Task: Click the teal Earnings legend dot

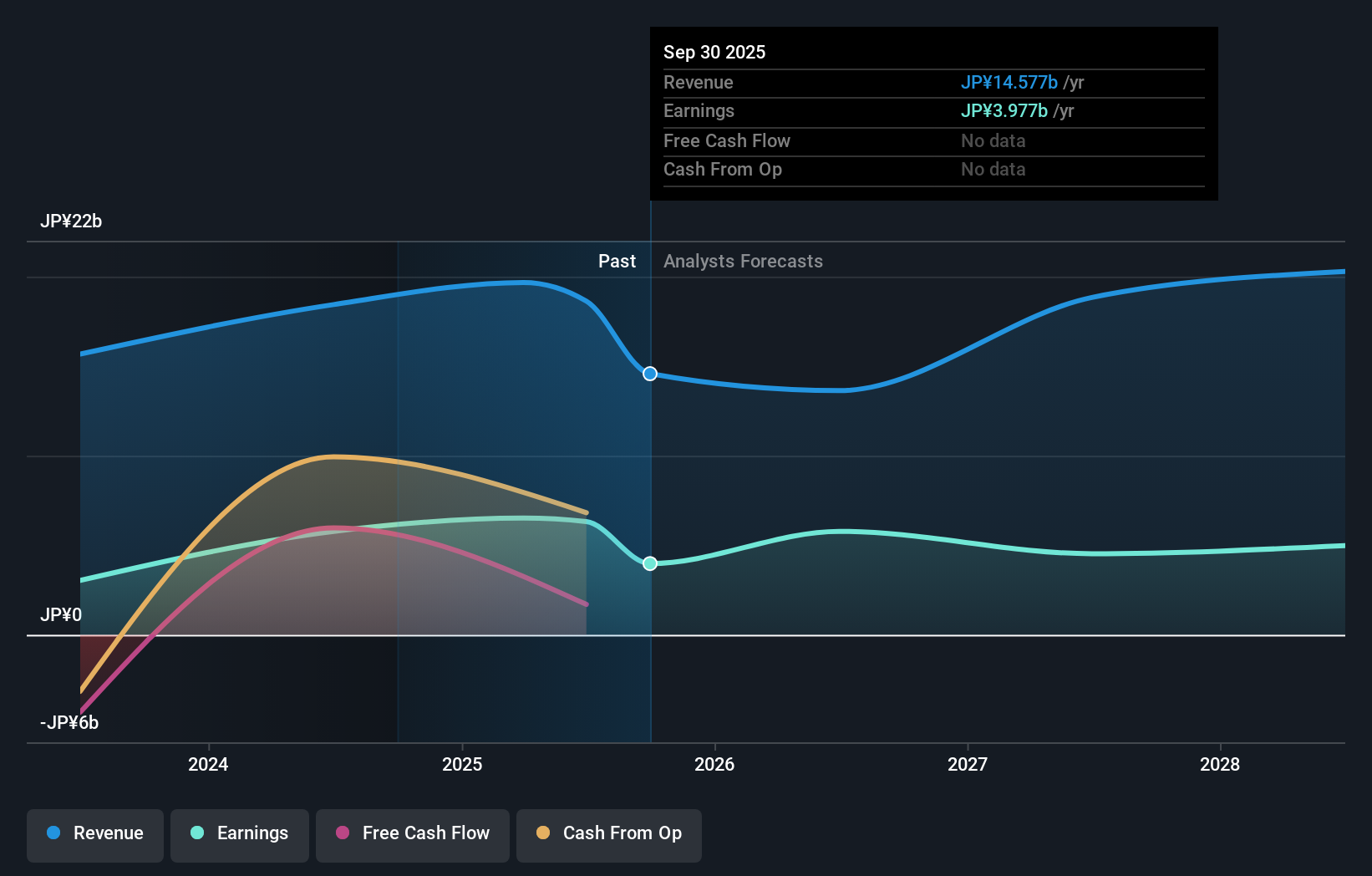Action: pos(197,833)
